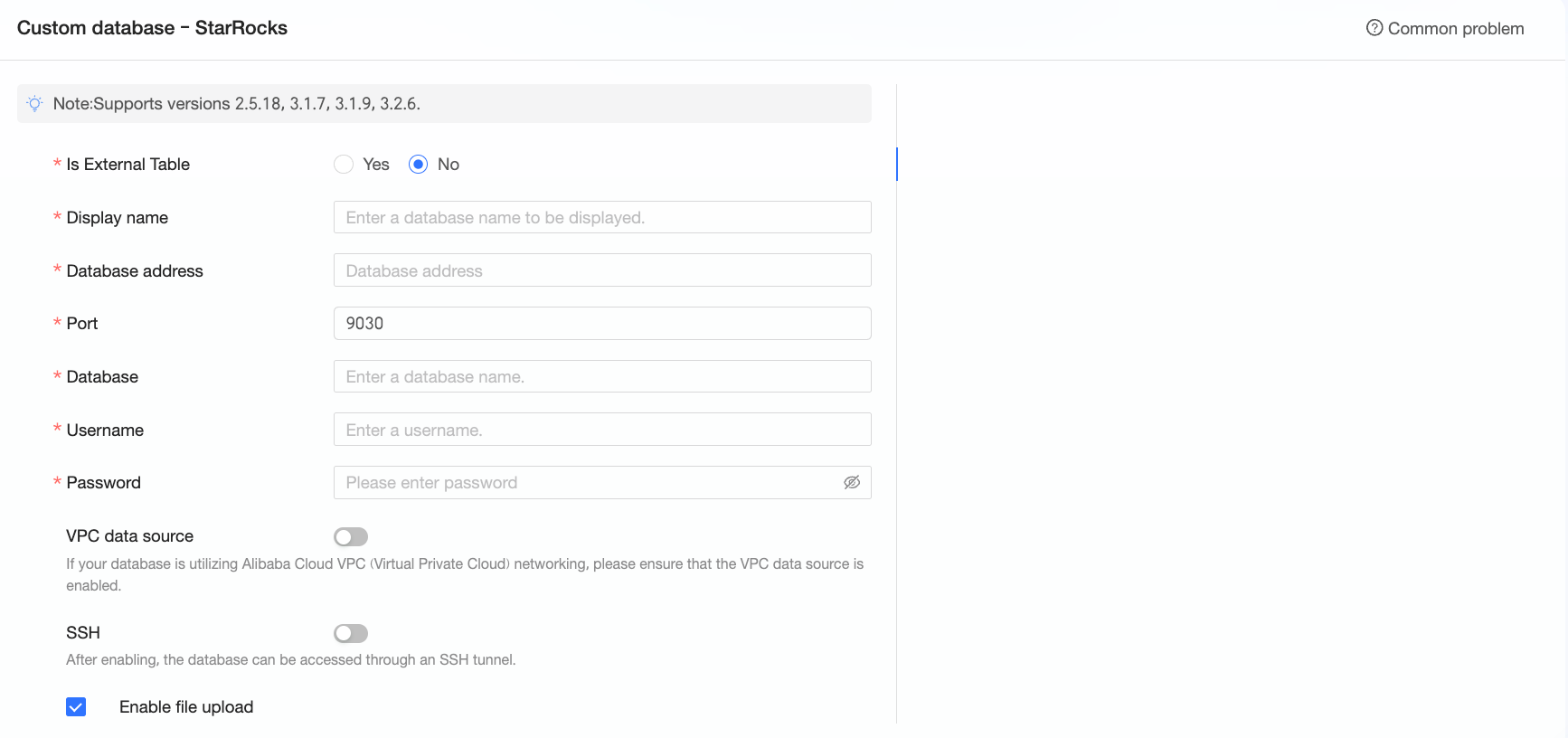Select Yes for Is External Table
This screenshot has height=738, width=1568.
(344, 165)
